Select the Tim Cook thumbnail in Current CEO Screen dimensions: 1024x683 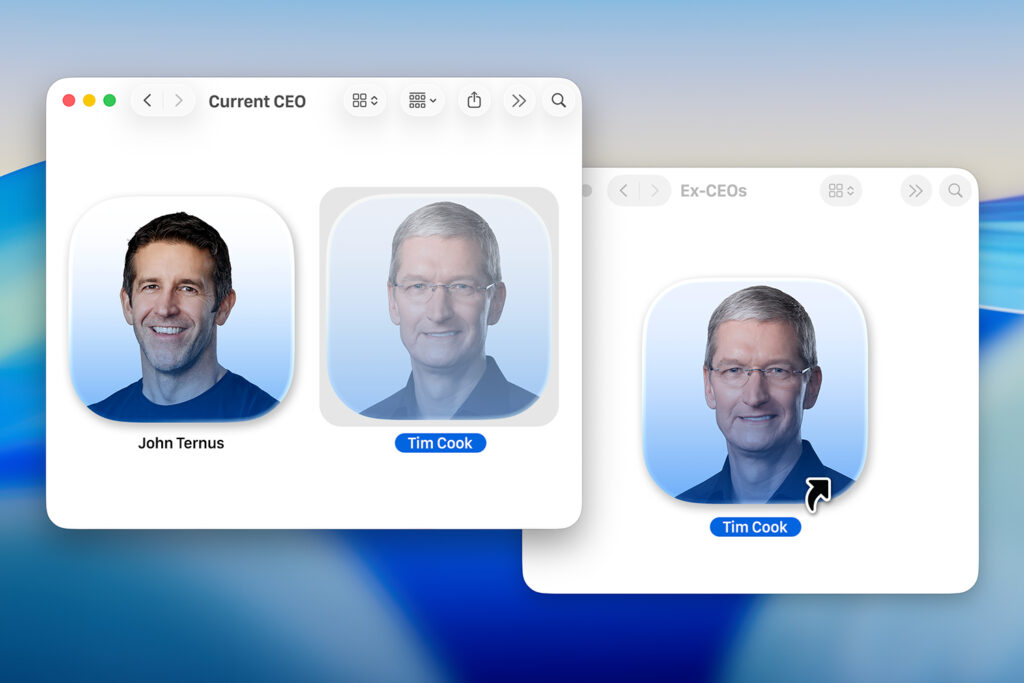point(438,306)
